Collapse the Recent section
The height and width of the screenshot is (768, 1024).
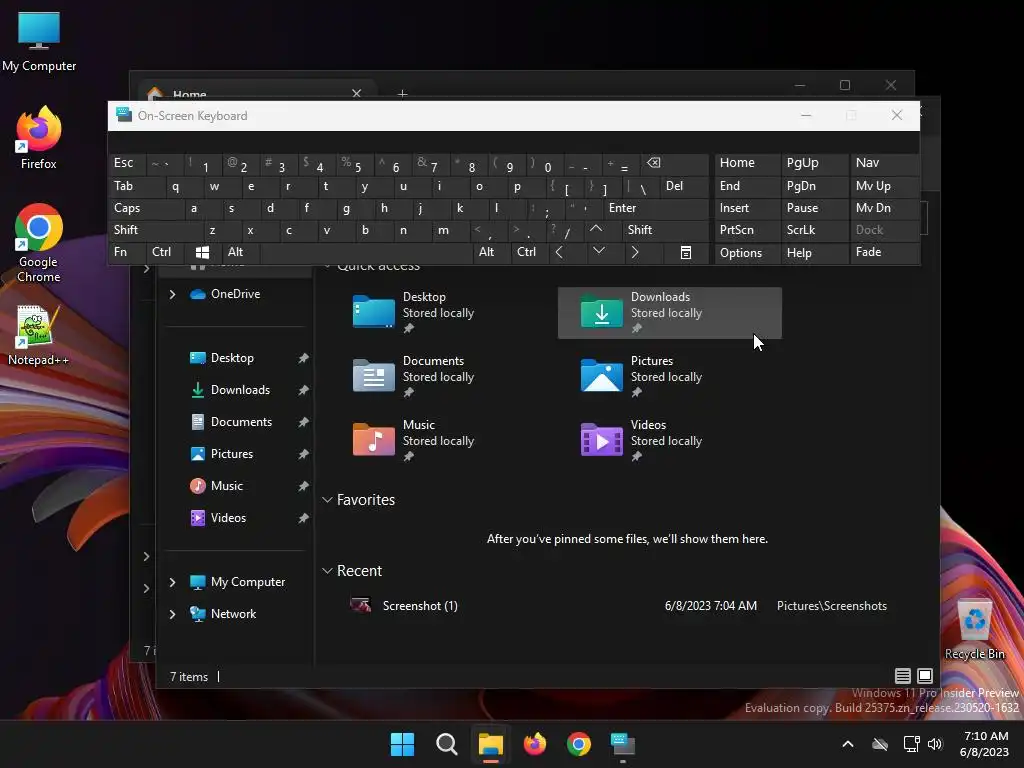(x=327, y=571)
